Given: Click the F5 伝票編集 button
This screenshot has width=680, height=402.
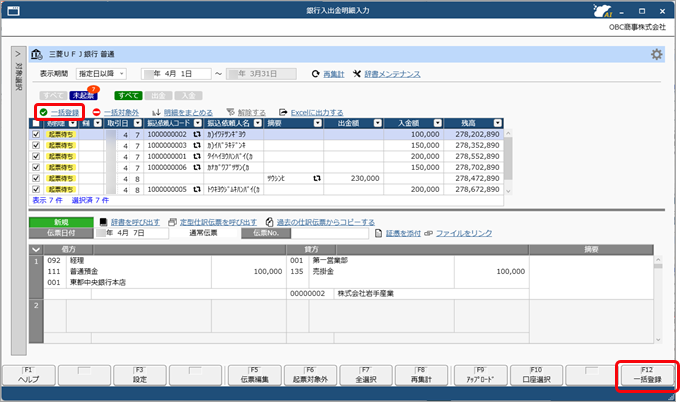Looking at the screenshot, I should (x=255, y=375).
